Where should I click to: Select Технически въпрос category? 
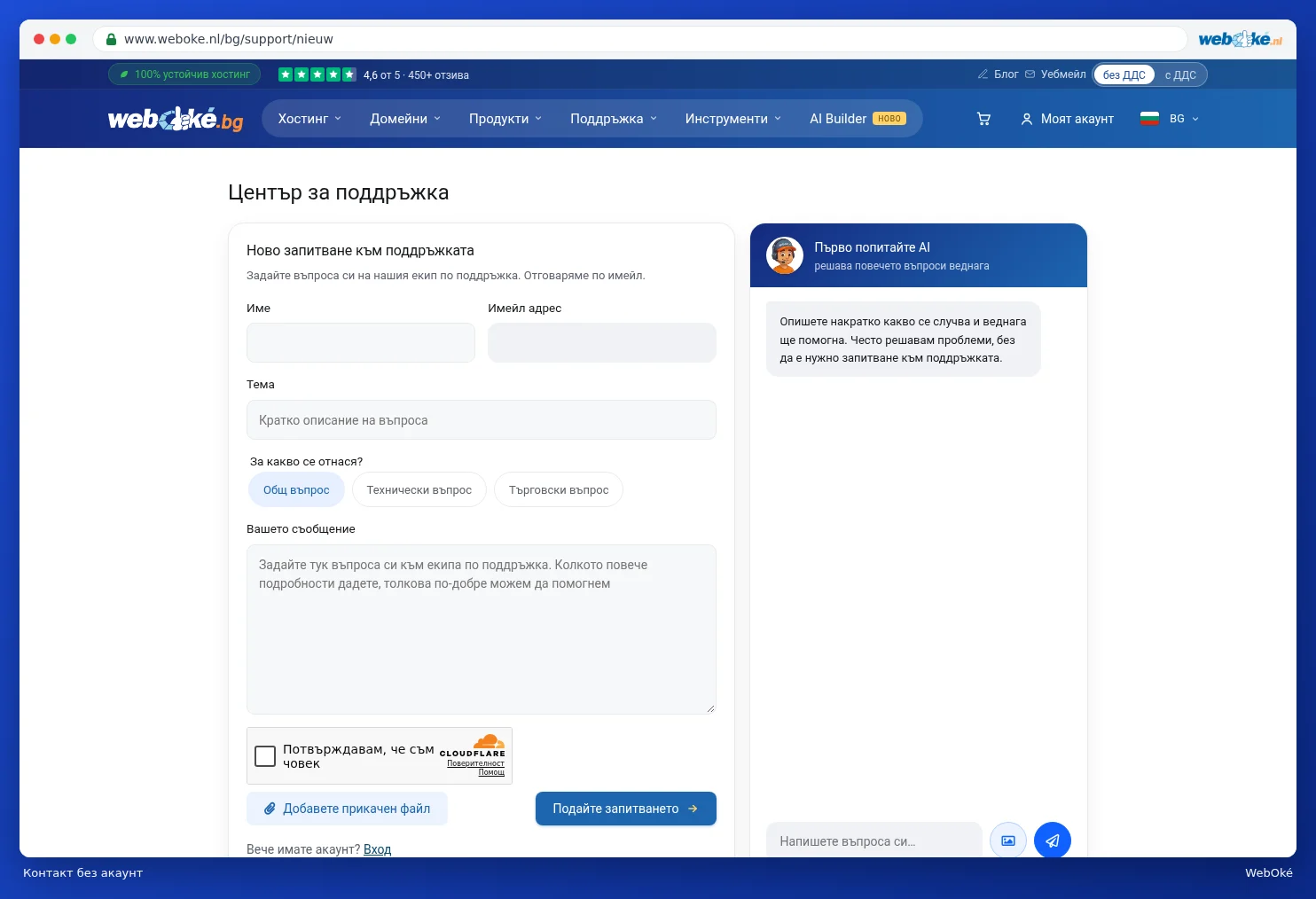pos(419,490)
